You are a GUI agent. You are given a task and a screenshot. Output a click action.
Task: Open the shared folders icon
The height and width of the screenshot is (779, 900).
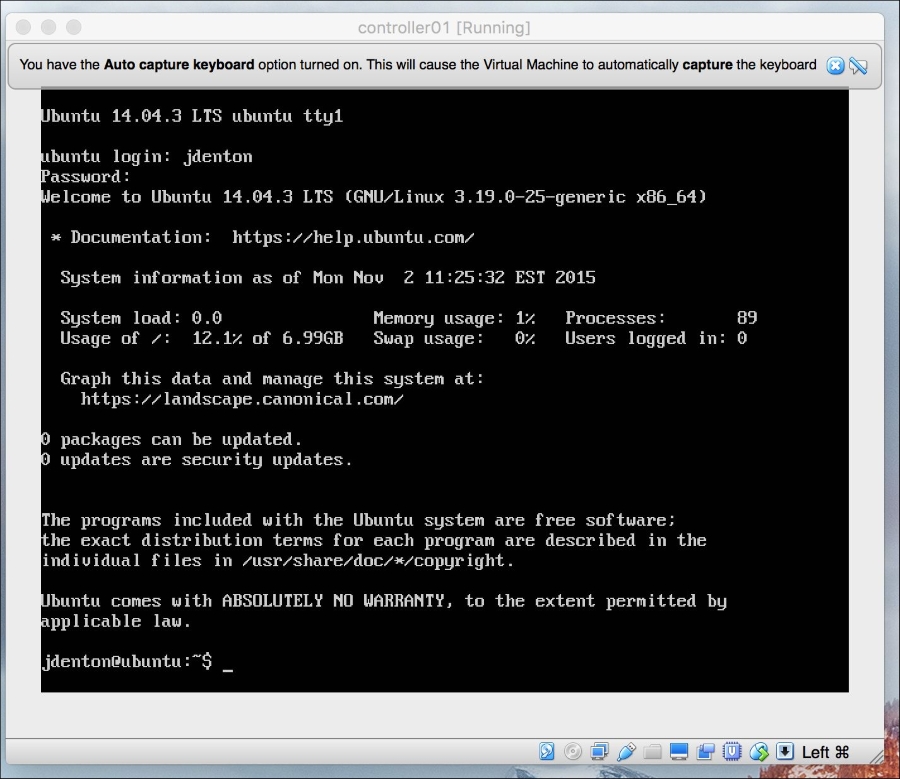coord(653,751)
